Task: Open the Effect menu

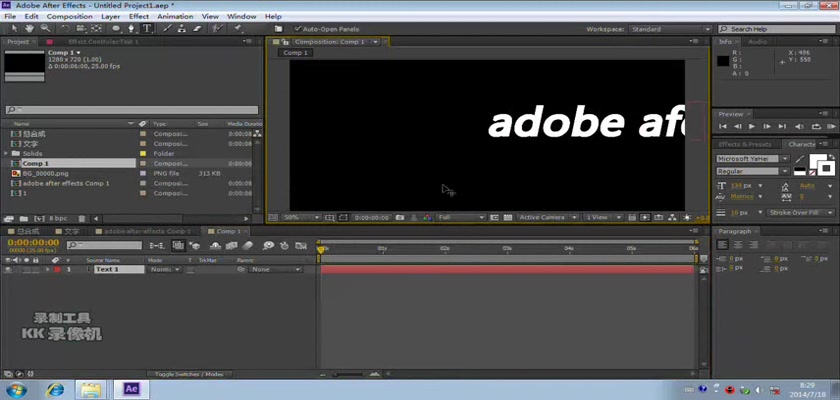Action: coord(139,17)
